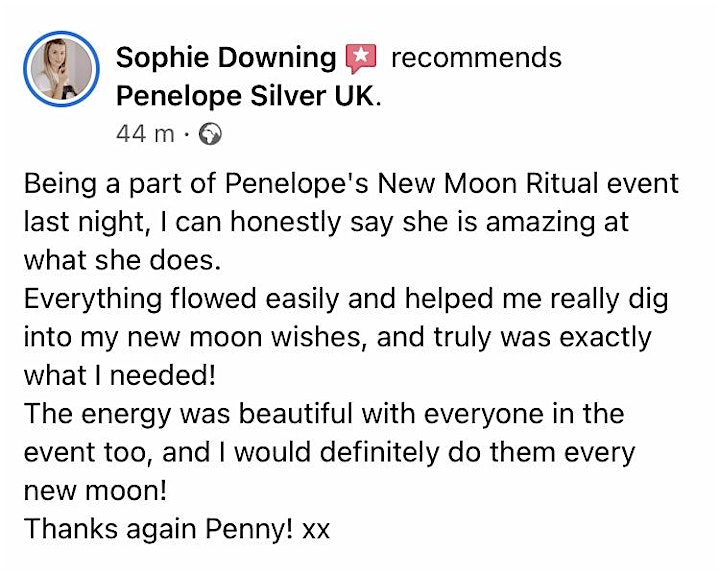Click the word recommends in the header
Viewport: 720px width, 574px height.
pos(476,58)
